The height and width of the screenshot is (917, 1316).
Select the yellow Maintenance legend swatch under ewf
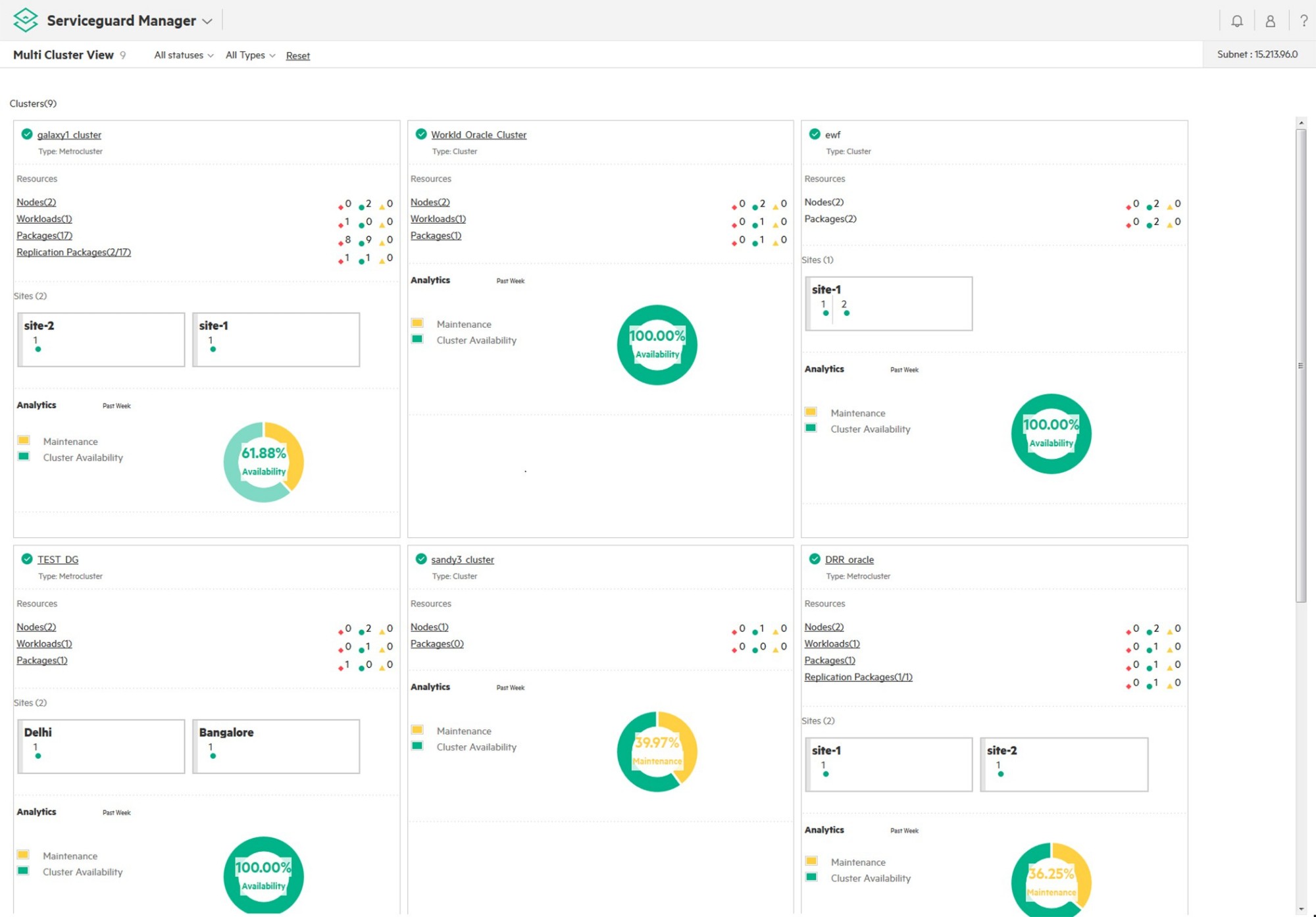click(x=811, y=411)
